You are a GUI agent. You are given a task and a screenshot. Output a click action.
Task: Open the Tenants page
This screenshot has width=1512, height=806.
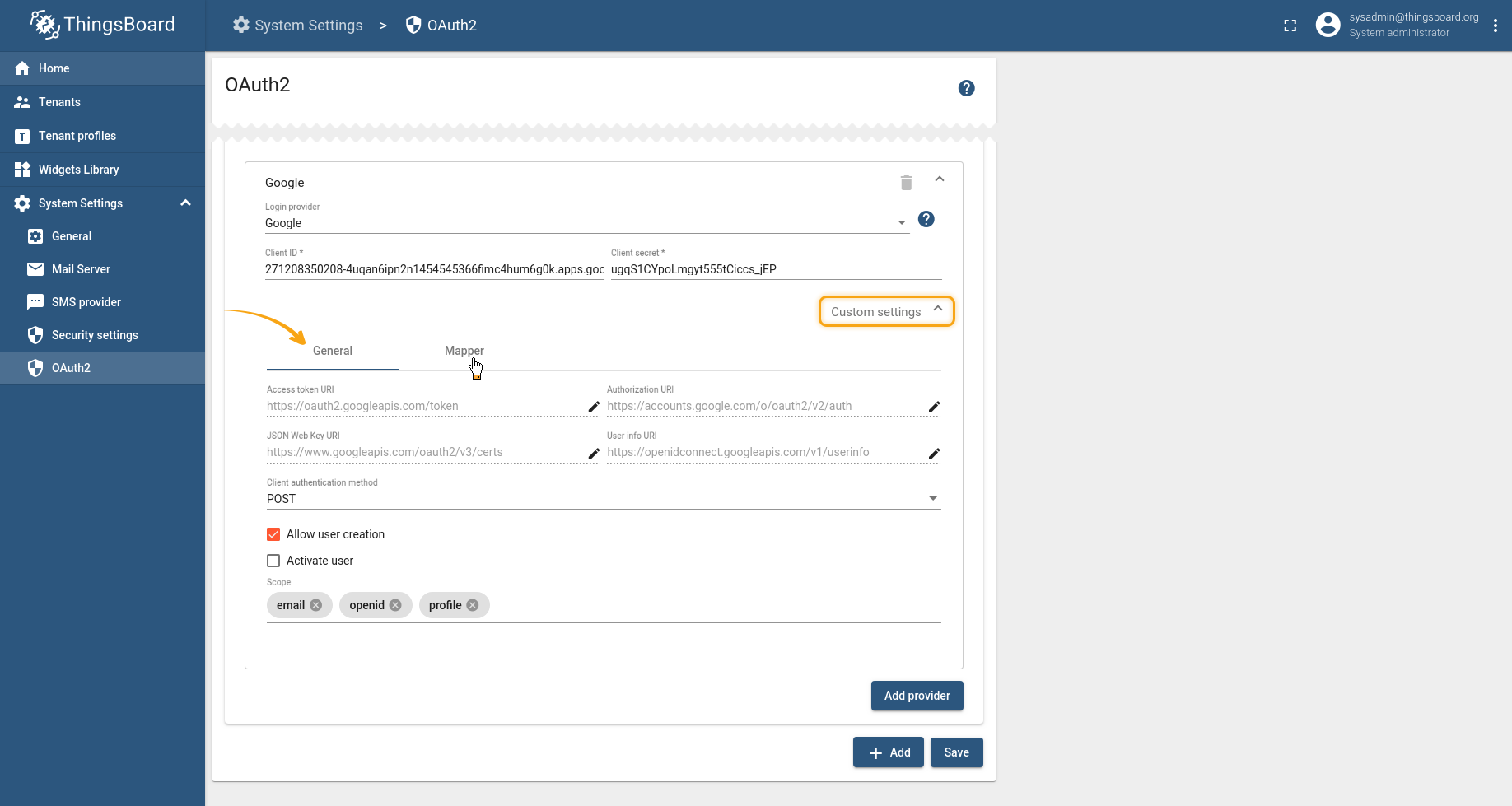(x=102, y=102)
